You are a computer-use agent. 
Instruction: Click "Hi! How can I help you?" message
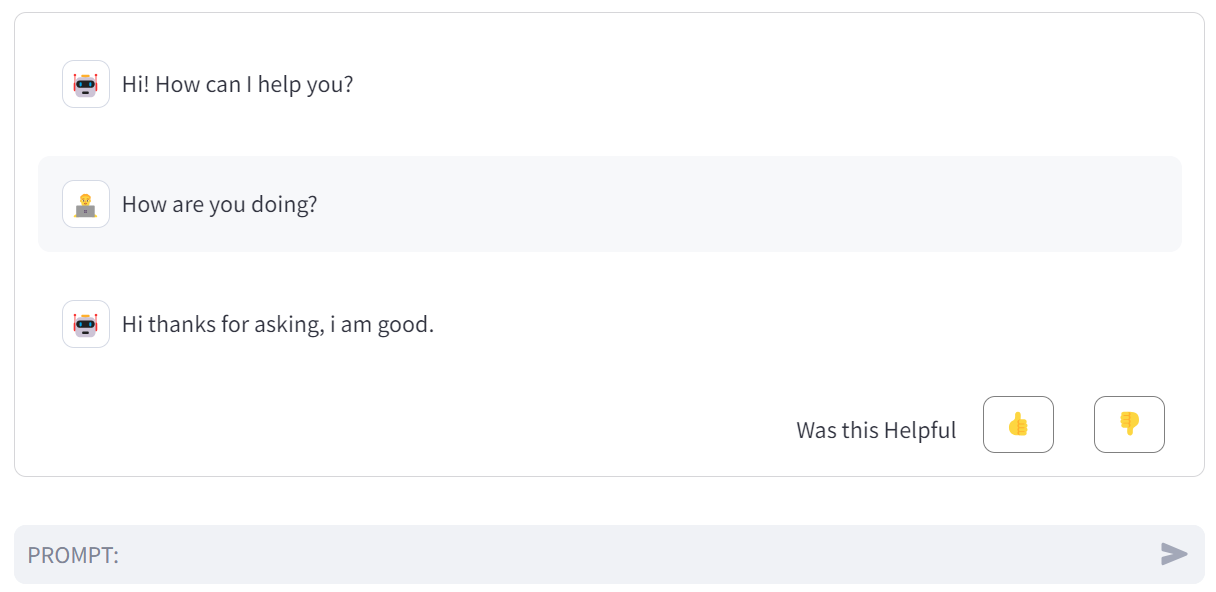[237, 84]
